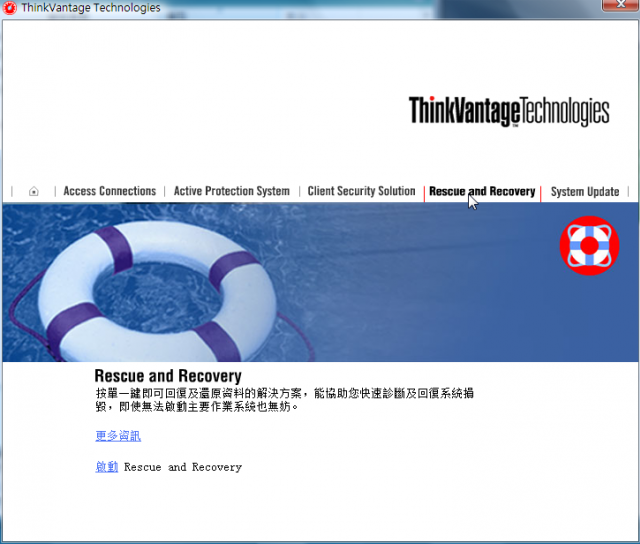Click the ThinkVantage title bar app icon
640x544 pixels.
[x=9, y=8]
